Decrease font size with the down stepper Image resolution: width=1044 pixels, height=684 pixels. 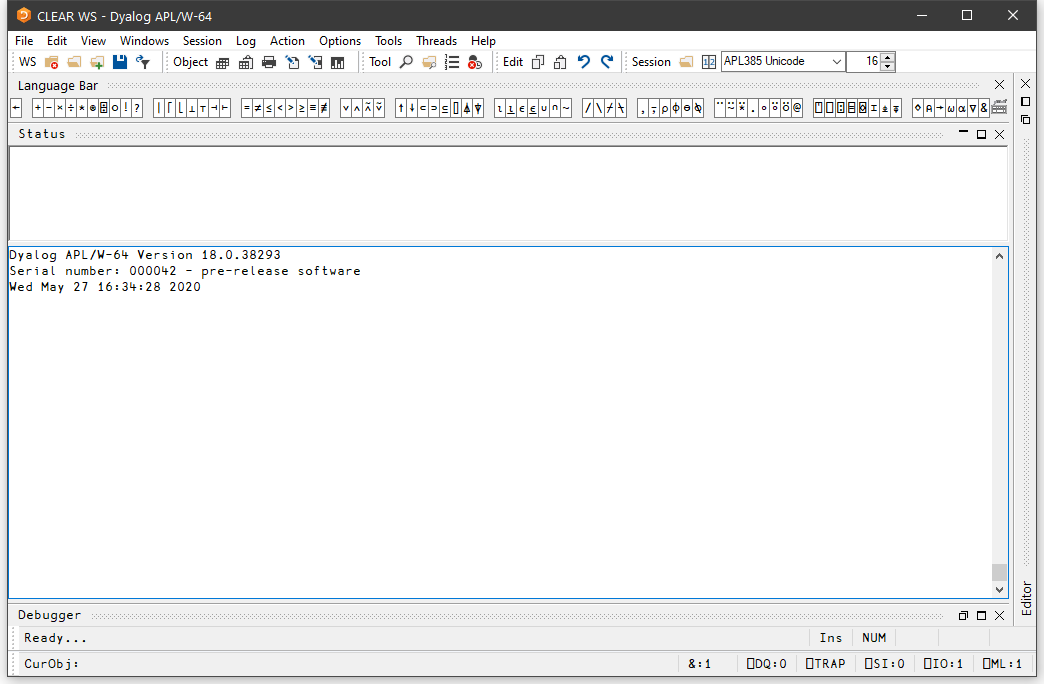point(888,67)
